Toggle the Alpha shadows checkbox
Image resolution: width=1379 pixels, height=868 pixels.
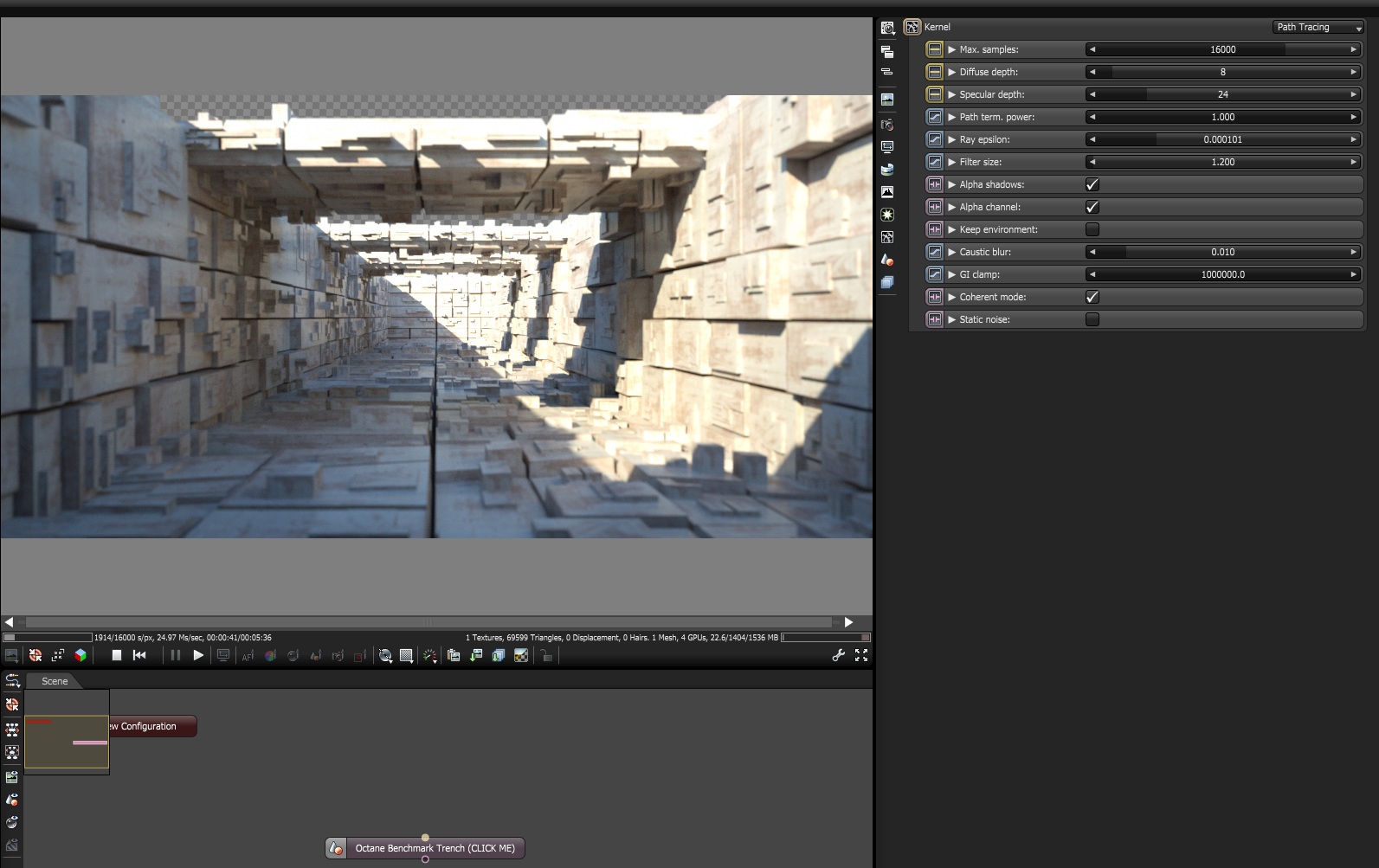pyautogui.click(x=1092, y=184)
